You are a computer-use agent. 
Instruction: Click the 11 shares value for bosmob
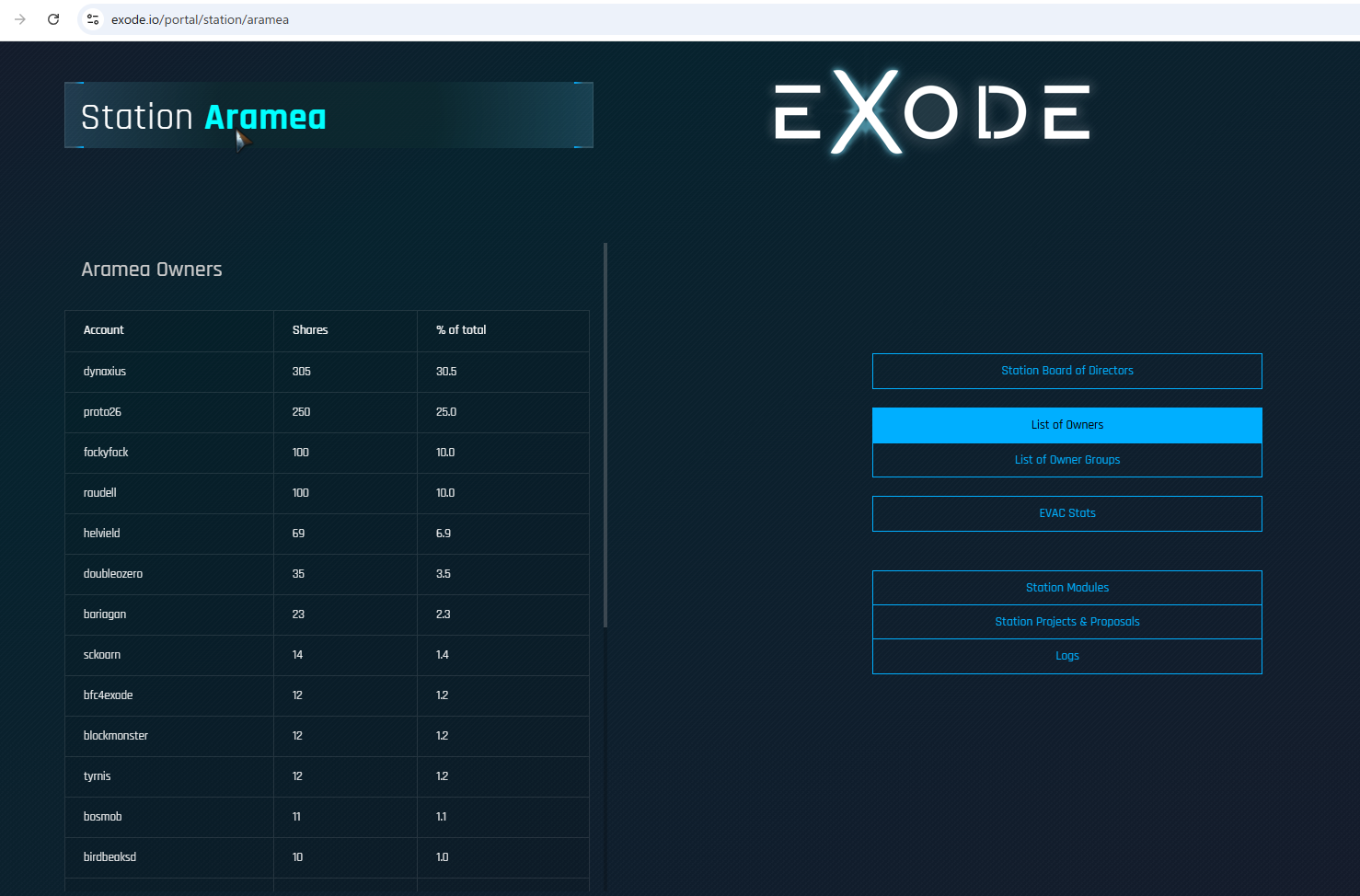(x=296, y=817)
